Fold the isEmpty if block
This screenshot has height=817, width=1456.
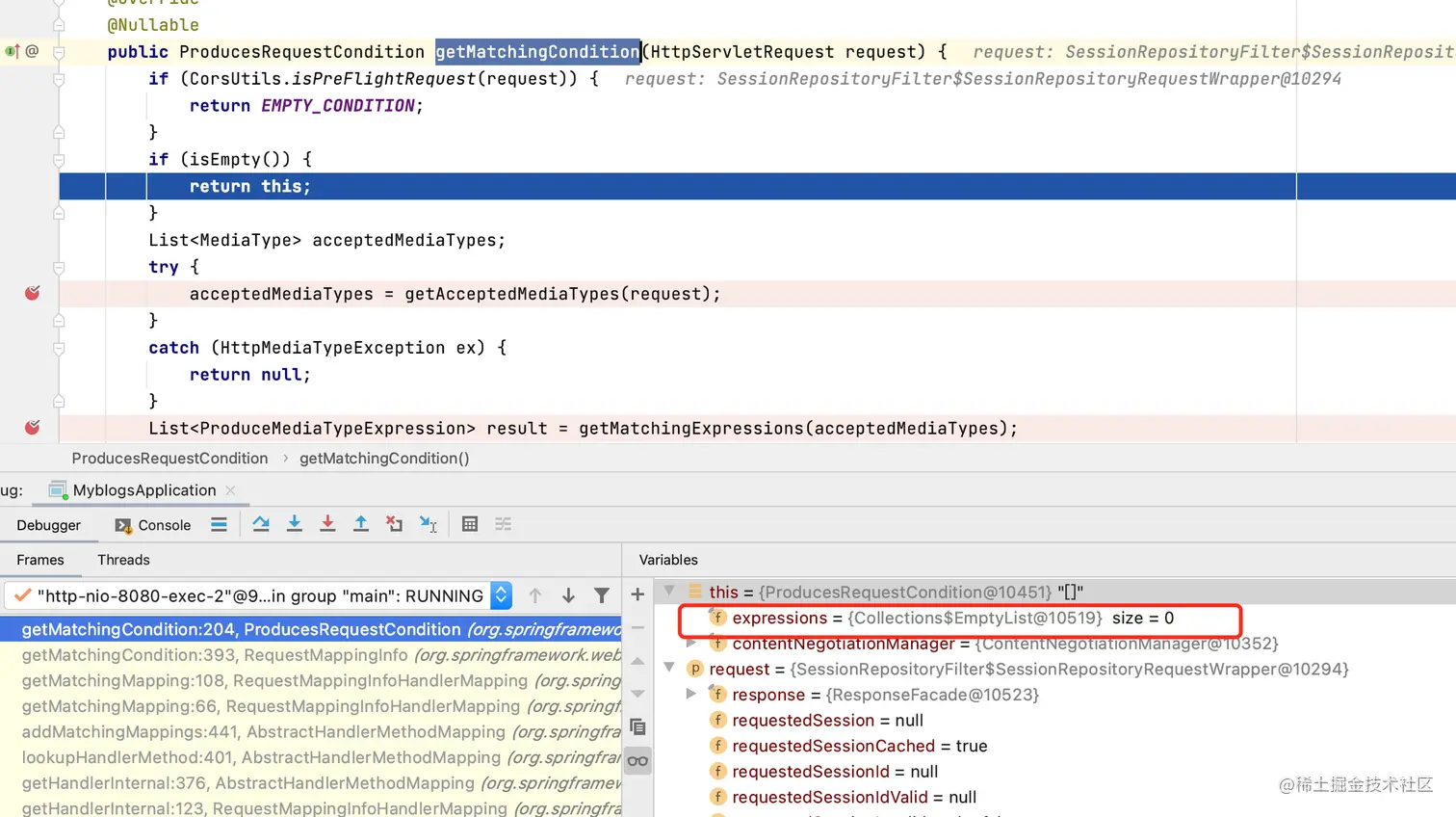(x=59, y=160)
